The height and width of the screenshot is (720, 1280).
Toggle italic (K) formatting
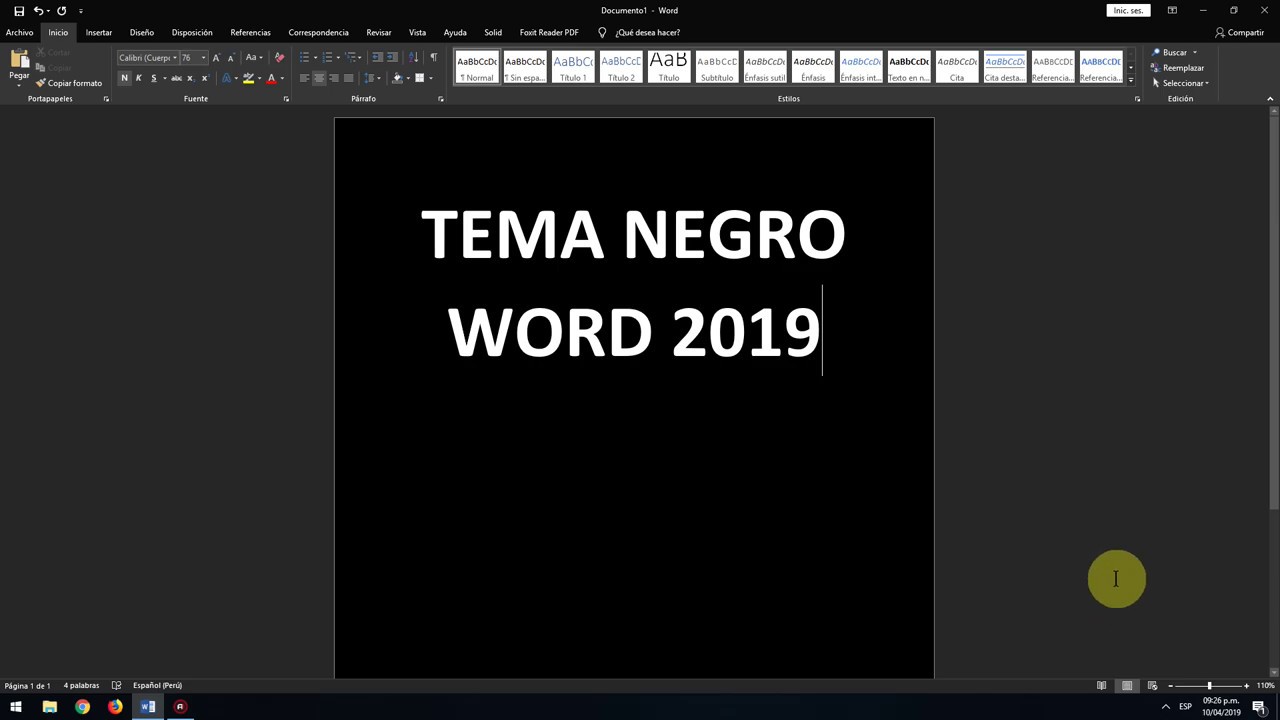point(138,78)
